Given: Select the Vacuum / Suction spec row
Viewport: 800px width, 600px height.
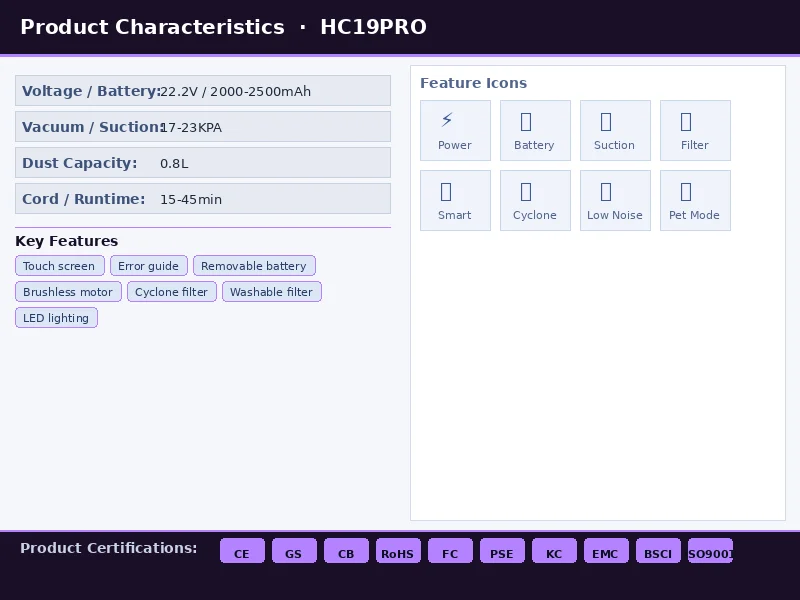Looking at the screenshot, I should [x=203, y=127].
